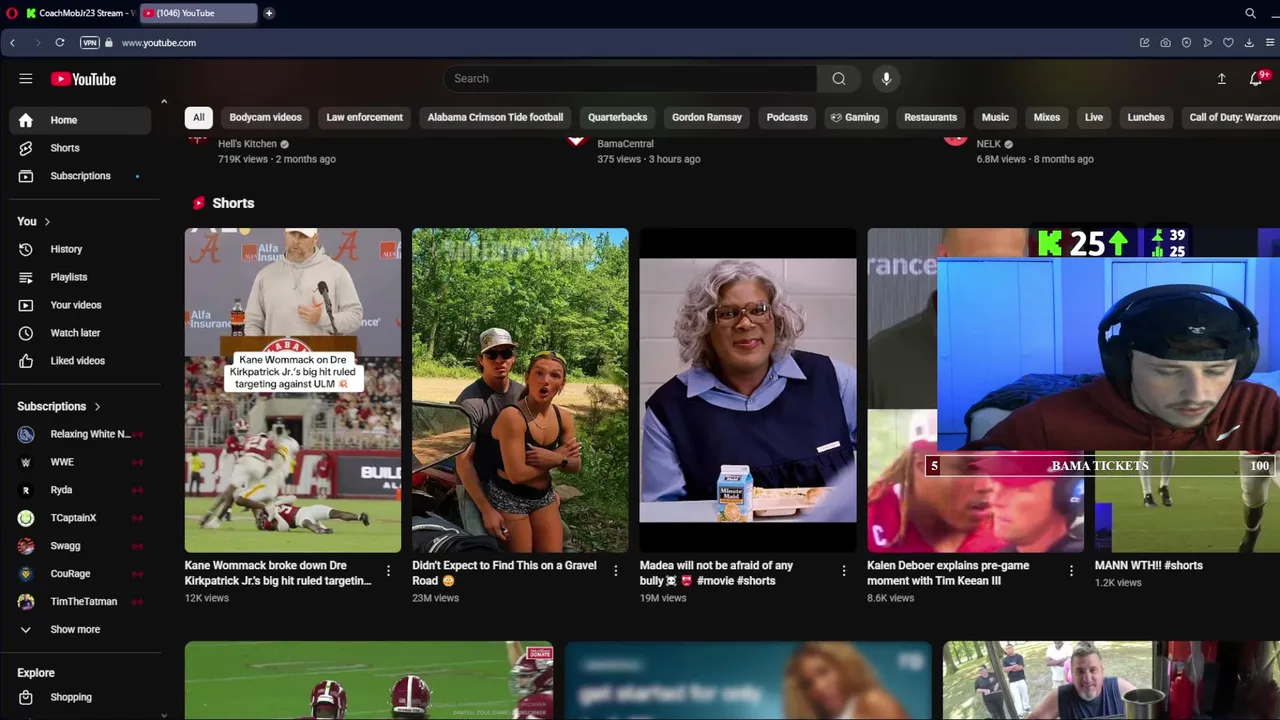Select the Mixes chip
The image size is (1280, 720).
coord(1047,117)
